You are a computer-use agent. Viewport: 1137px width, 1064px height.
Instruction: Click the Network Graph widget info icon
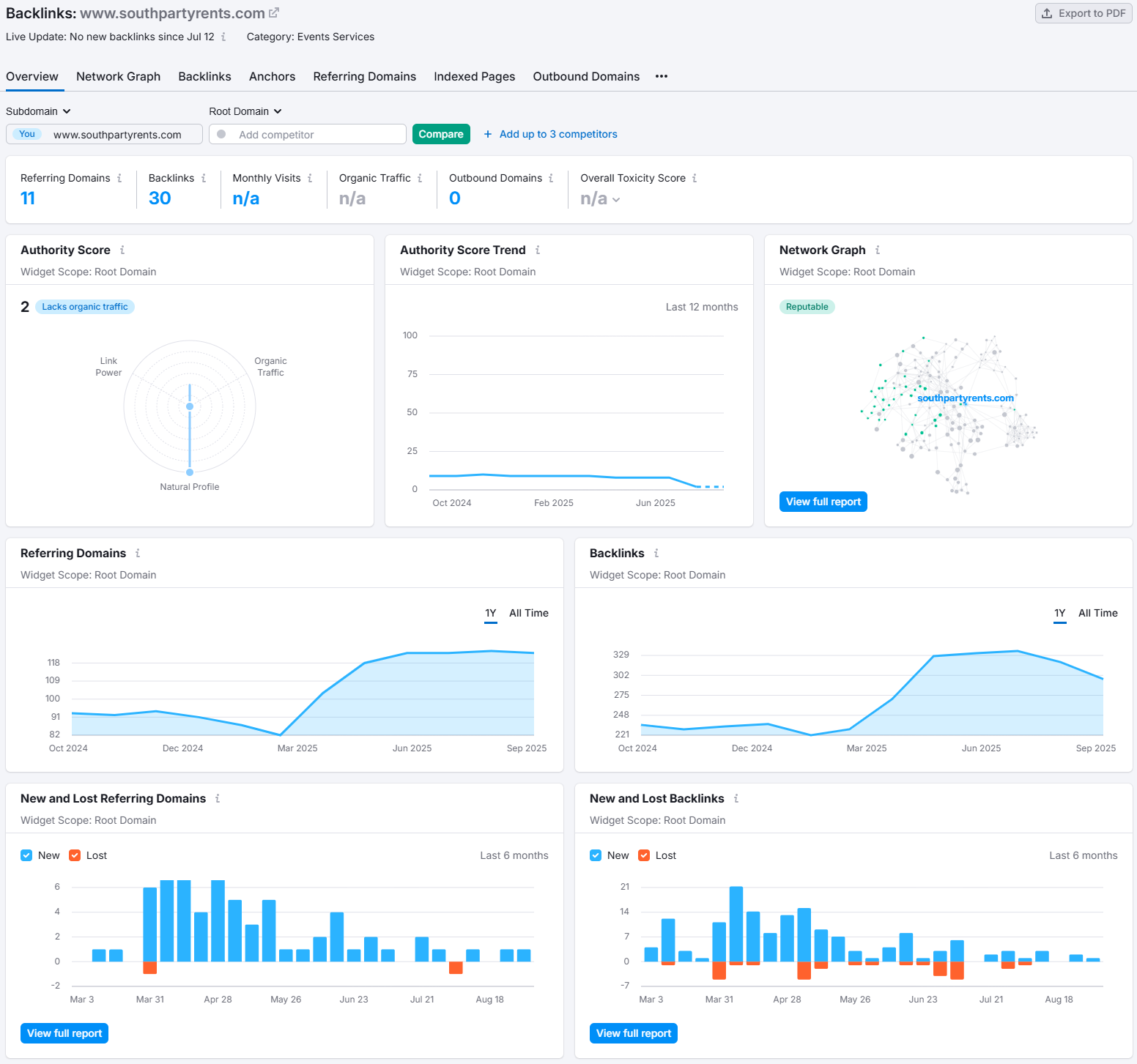click(878, 250)
